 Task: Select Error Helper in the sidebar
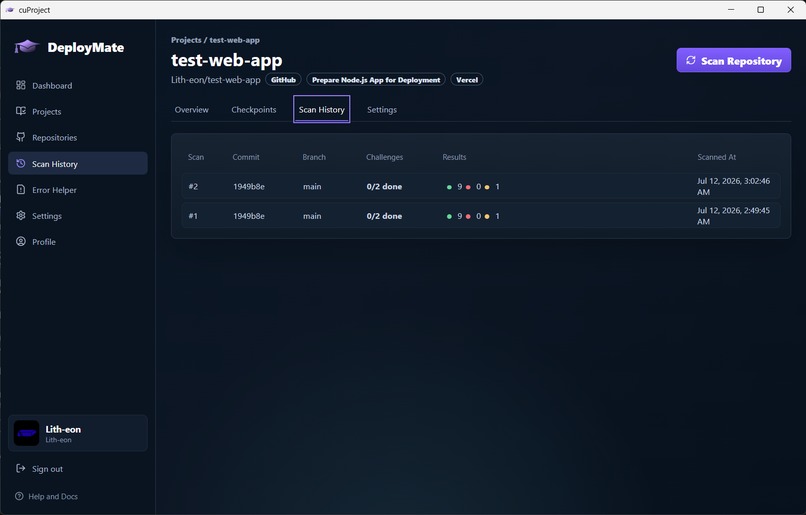coord(78,190)
